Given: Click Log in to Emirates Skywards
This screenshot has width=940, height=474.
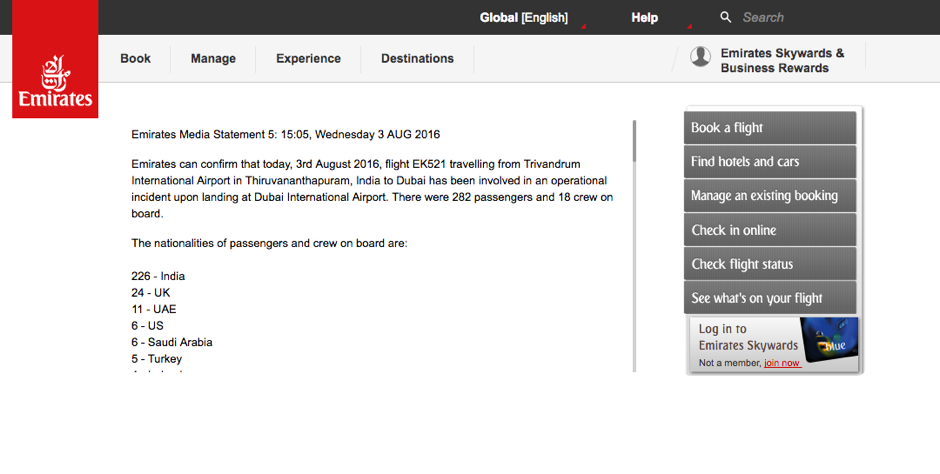Looking at the screenshot, I should pos(748,337).
